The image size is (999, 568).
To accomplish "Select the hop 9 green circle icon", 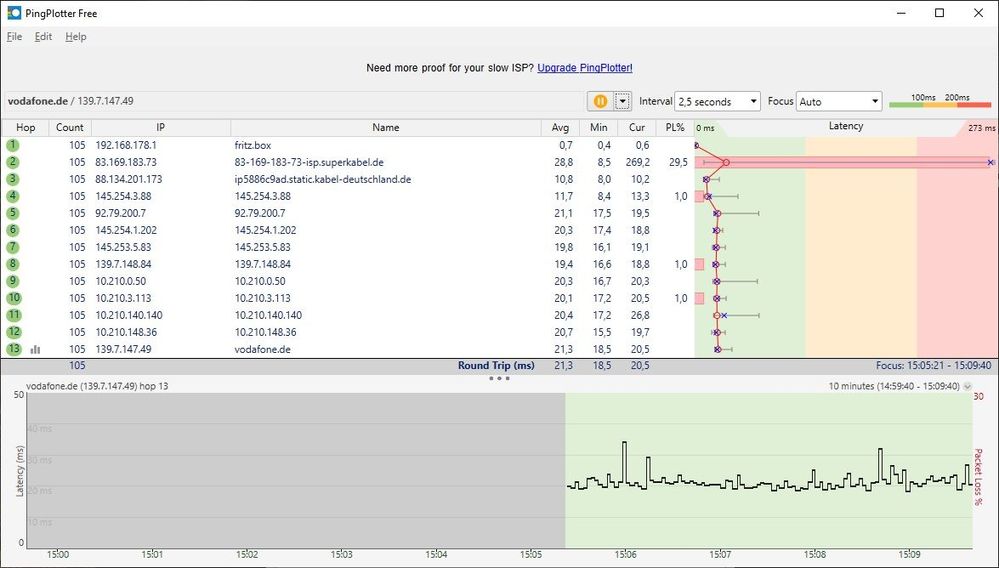I will [13, 281].
